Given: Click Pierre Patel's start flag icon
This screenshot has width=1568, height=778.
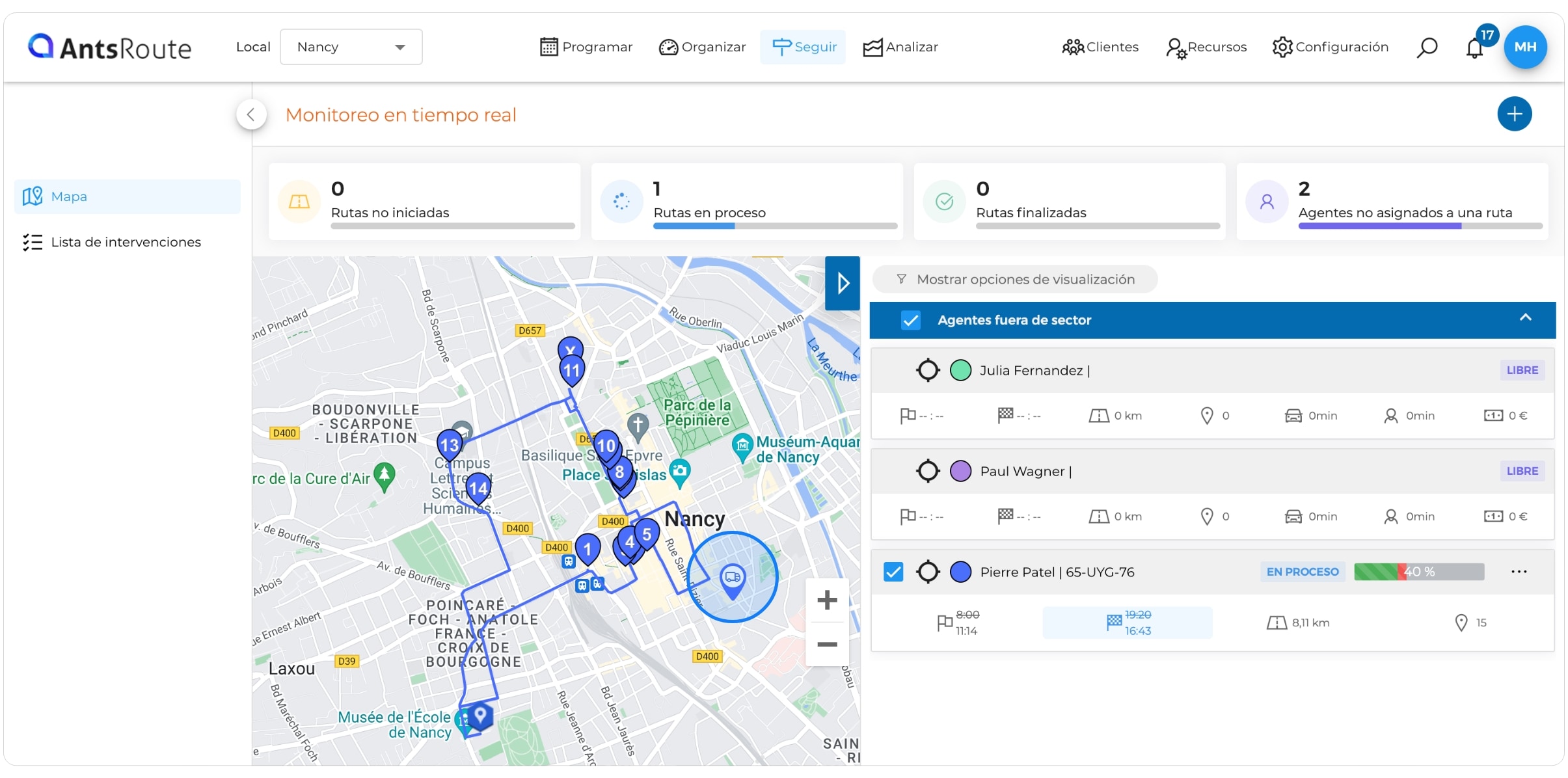Looking at the screenshot, I should coord(945,623).
